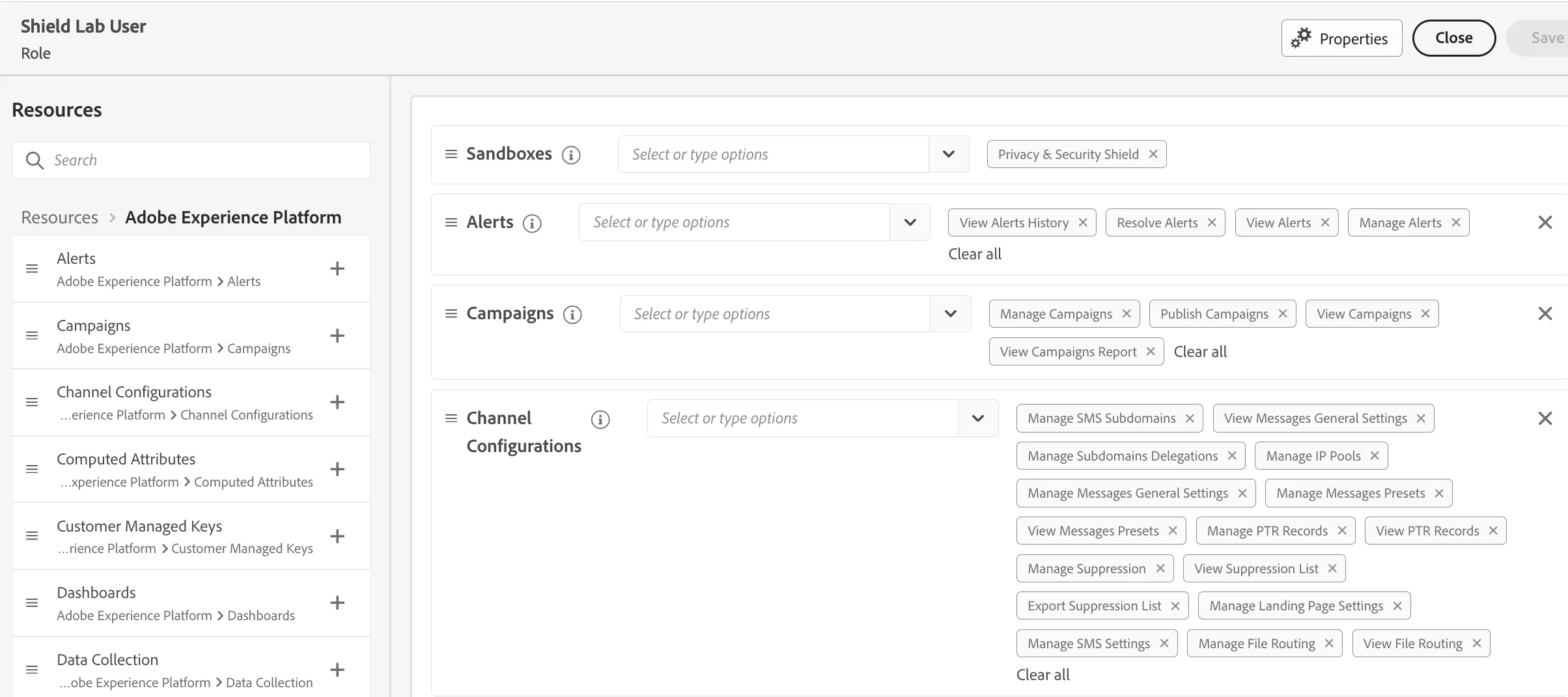The width and height of the screenshot is (1568, 697).
Task: Click drag handle beside Sandboxes heading
Action: click(451, 154)
